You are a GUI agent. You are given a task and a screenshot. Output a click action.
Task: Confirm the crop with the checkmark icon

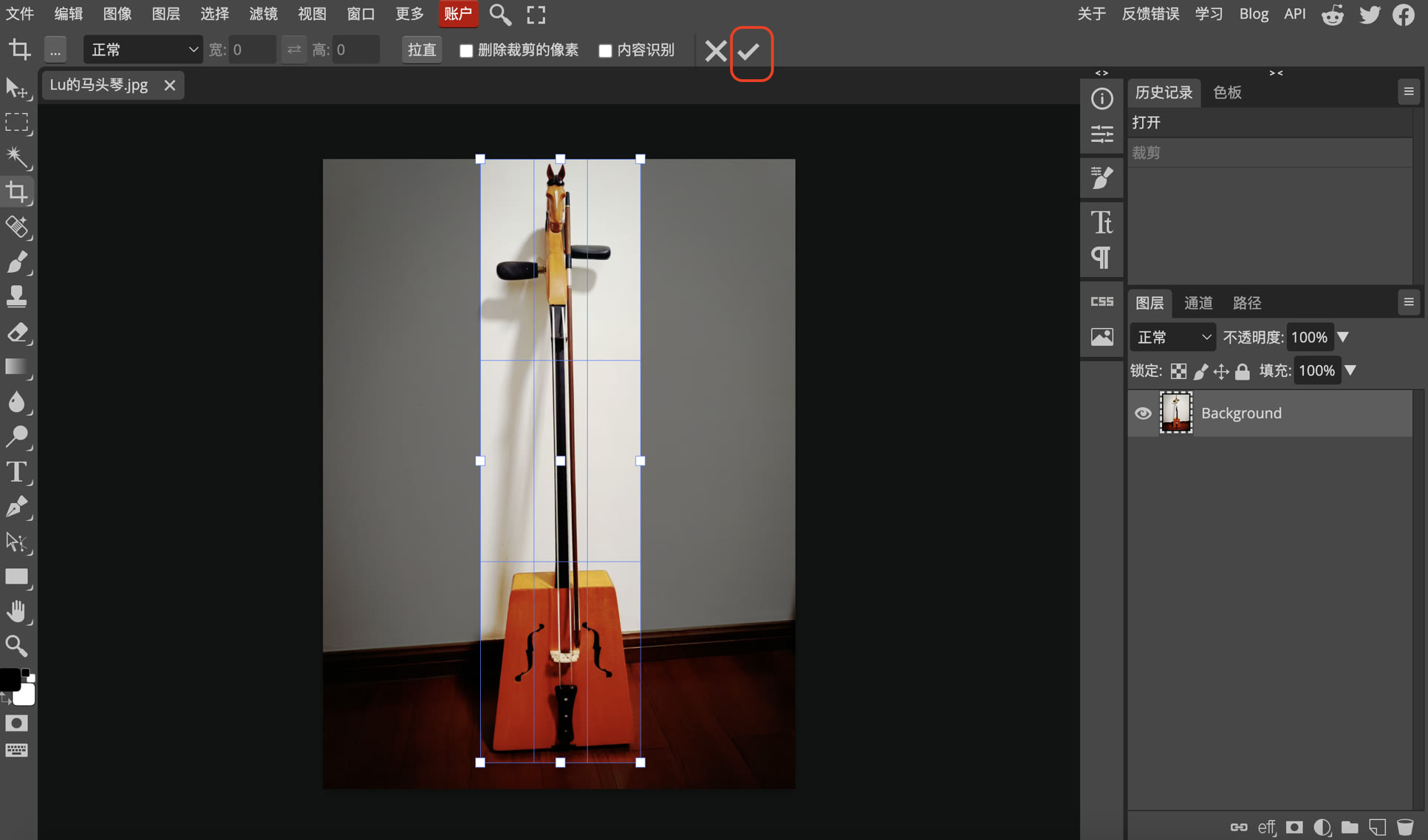(749, 51)
